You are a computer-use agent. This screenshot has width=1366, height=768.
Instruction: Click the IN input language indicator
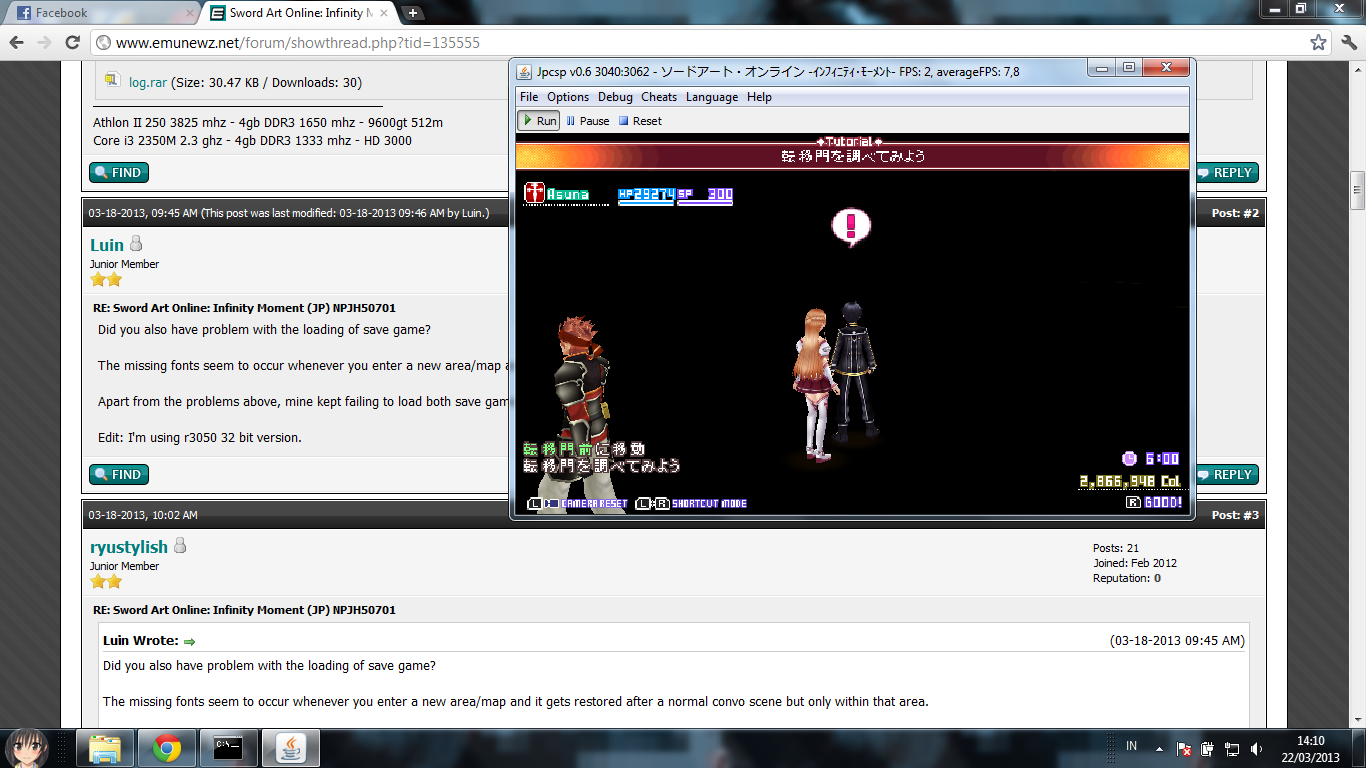point(1132,746)
